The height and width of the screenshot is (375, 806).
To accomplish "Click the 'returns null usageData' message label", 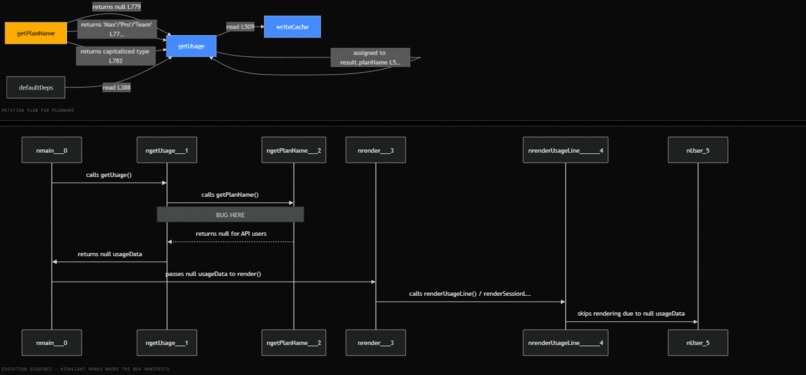I will click(x=109, y=254).
